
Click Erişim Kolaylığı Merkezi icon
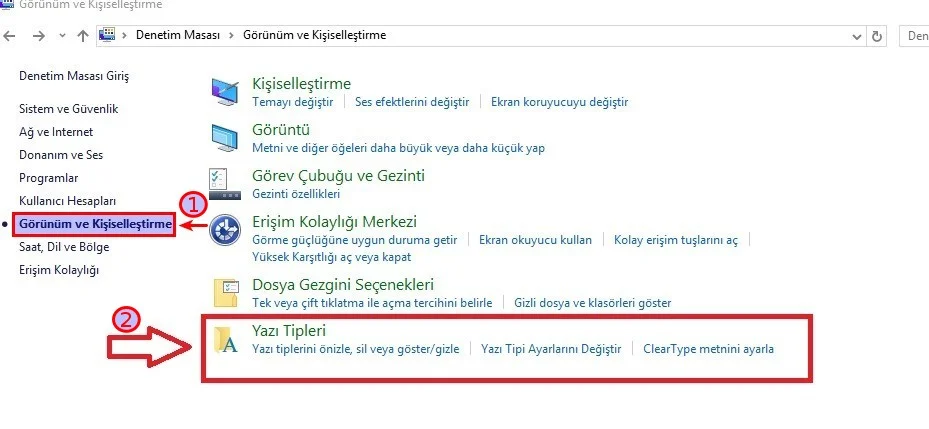225,230
